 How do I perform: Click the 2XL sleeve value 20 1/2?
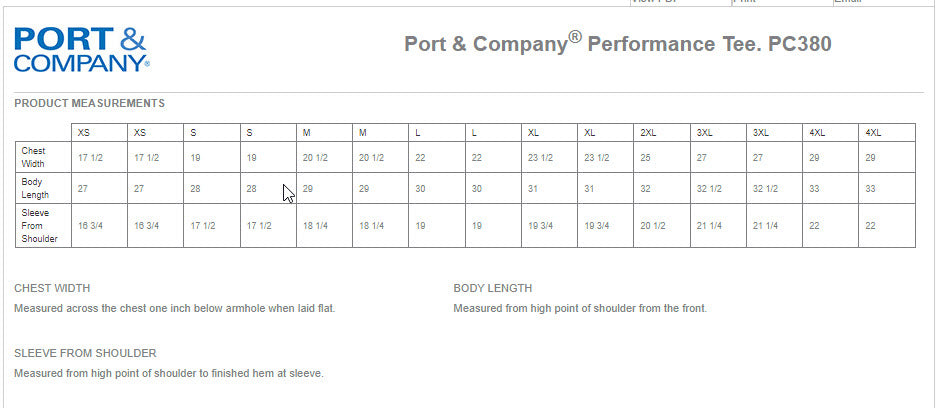point(653,226)
